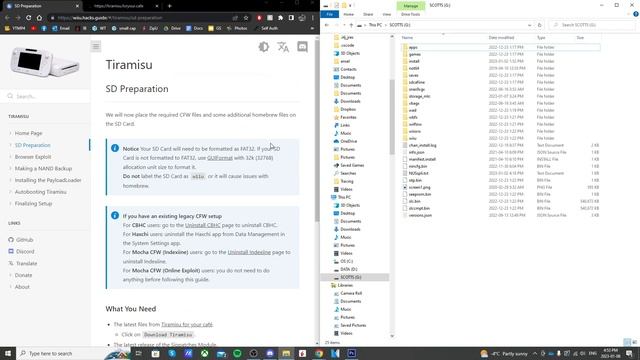Open the Github link in sidebar
640x360 pixels.
tap(24, 240)
